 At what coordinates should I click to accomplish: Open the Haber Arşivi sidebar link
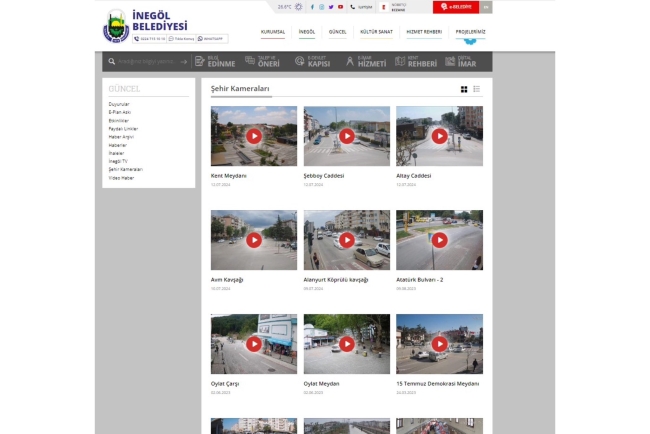pyautogui.click(x=121, y=137)
